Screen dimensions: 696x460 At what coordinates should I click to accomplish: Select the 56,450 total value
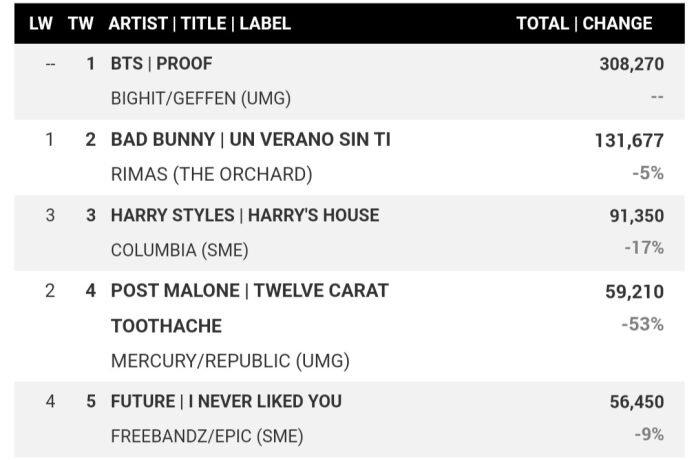pyautogui.click(x=636, y=402)
